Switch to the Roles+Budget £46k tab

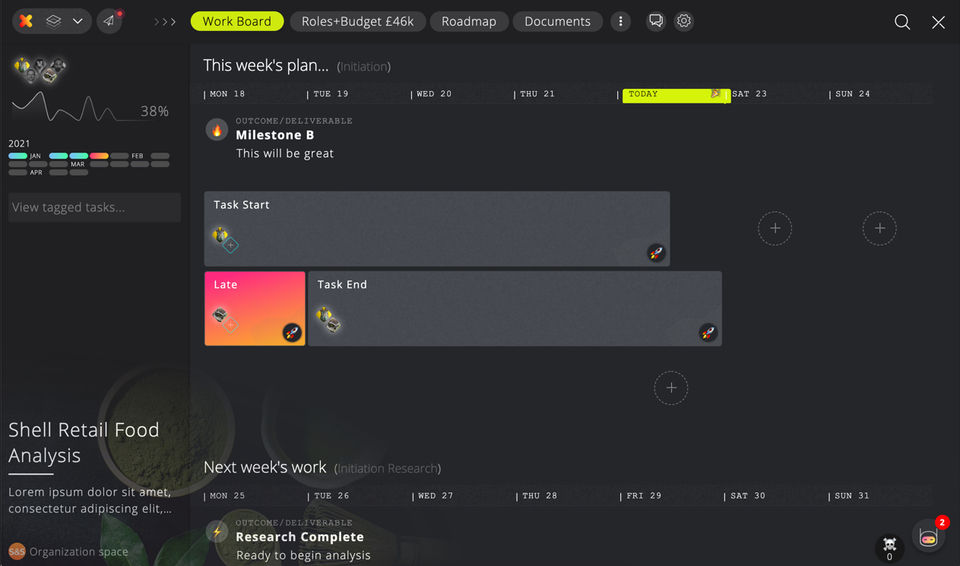(x=357, y=21)
